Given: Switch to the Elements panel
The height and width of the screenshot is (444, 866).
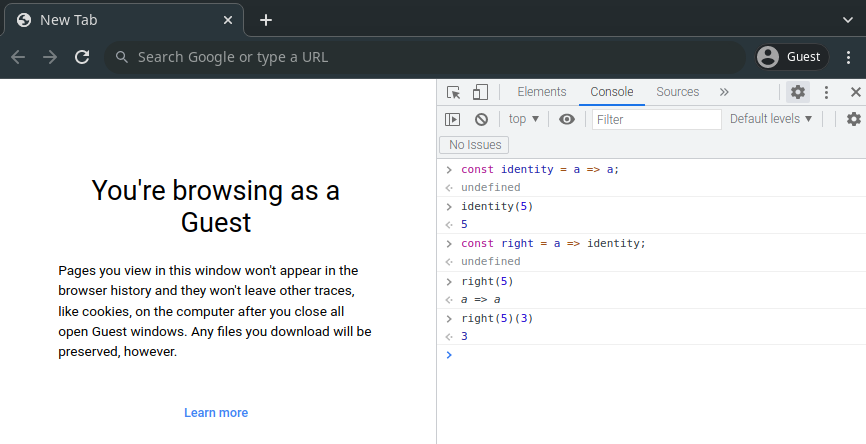Looking at the screenshot, I should point(542,92).
